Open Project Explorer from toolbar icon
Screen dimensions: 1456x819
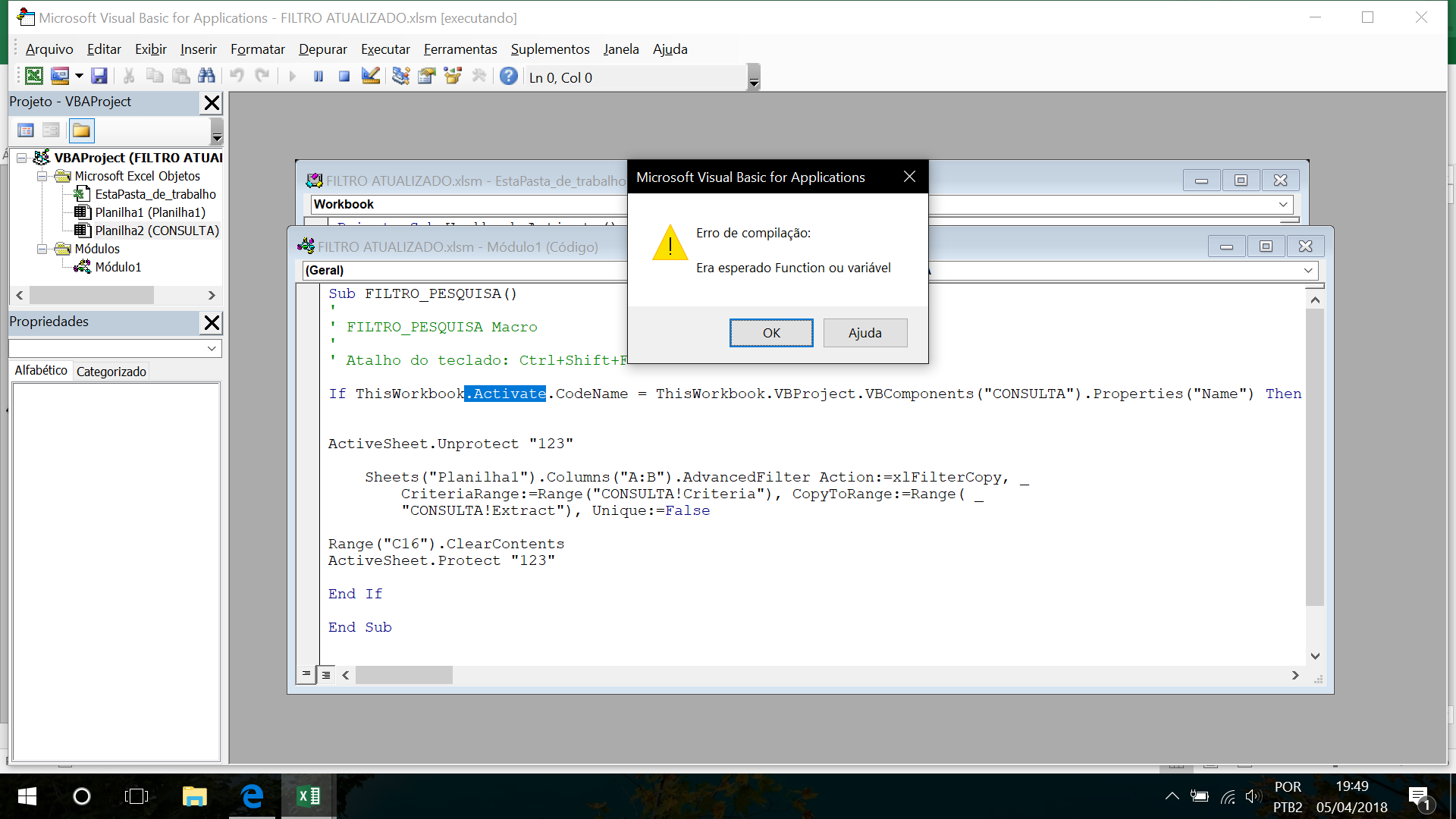[400, 76]
